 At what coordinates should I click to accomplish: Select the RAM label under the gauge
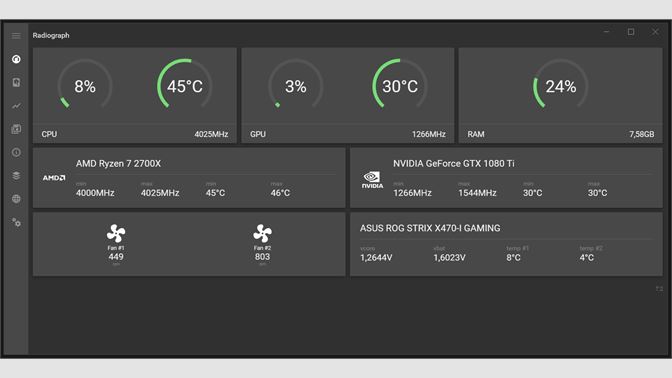coord(476,134)
